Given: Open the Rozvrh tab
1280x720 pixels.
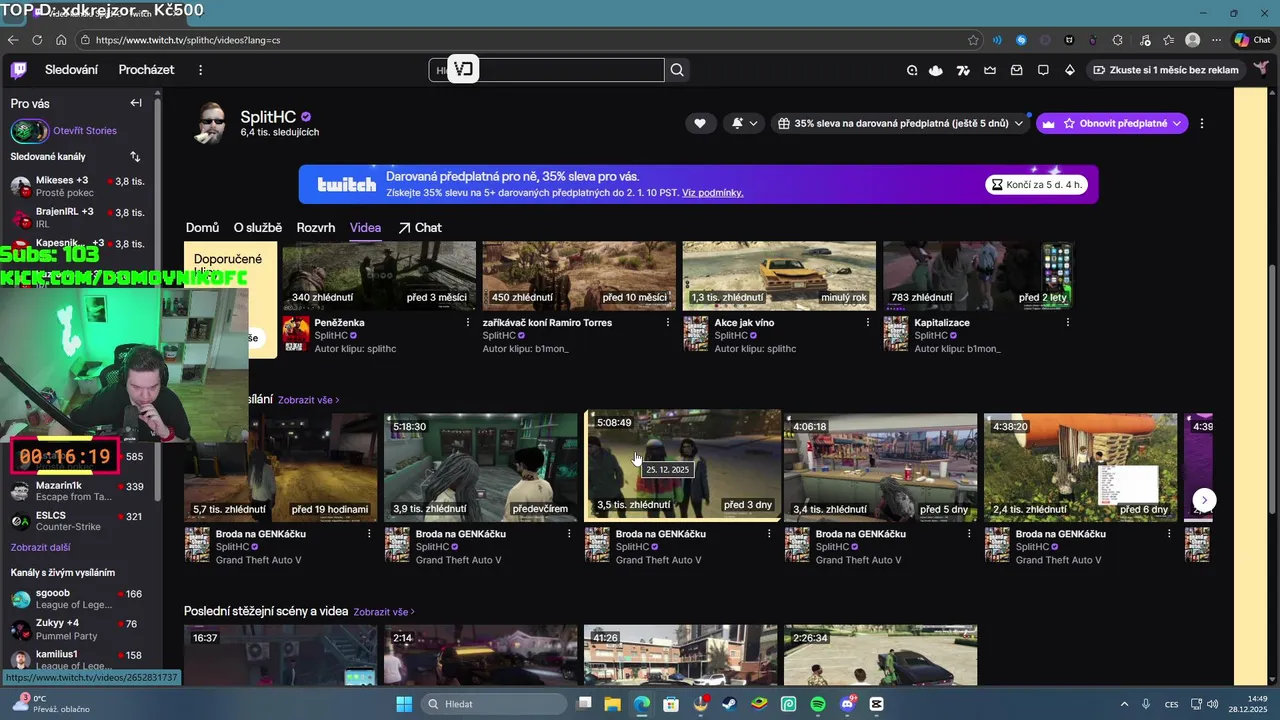Looking at the screenshot, I should pyautogui.click(x=316, y=228).
